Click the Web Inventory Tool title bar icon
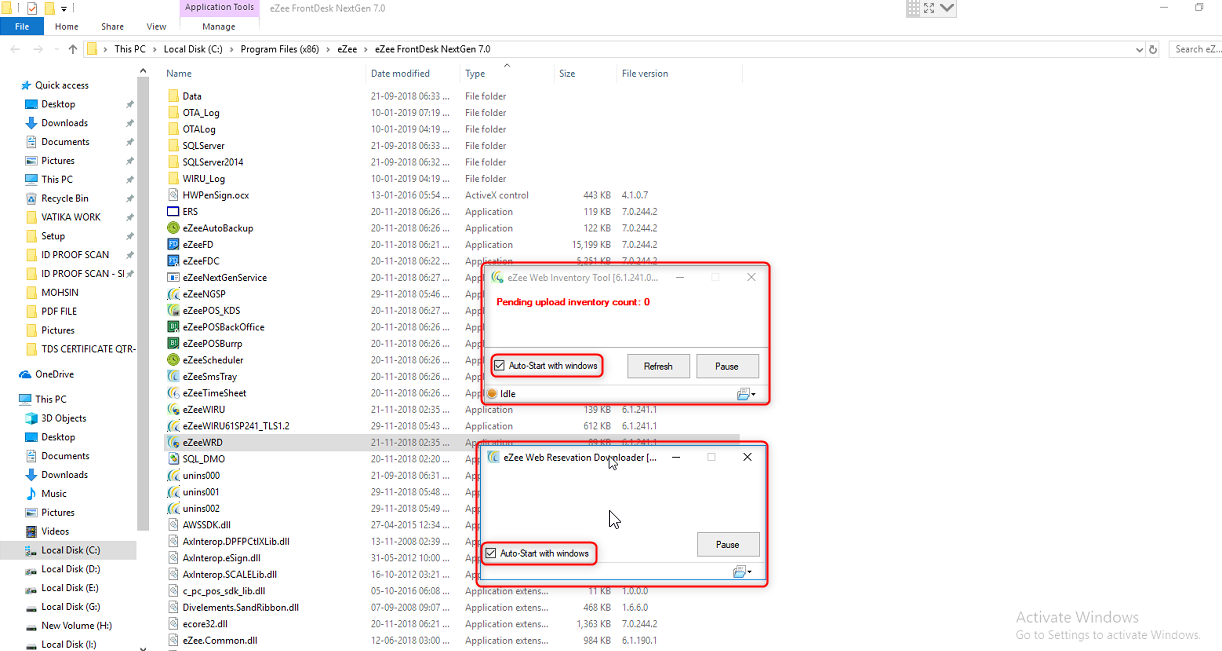1222x651 pixels. click(x=497, y=277)
